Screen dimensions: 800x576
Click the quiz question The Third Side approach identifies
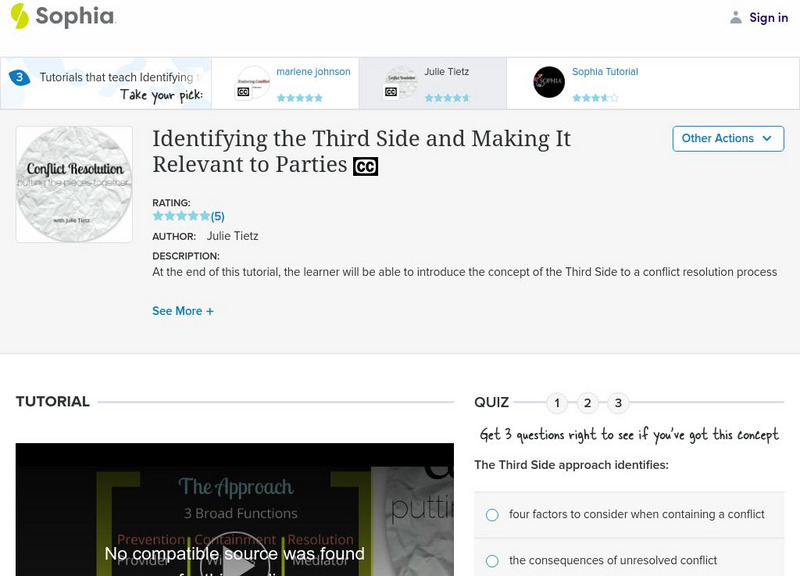[x=571, y=465]
